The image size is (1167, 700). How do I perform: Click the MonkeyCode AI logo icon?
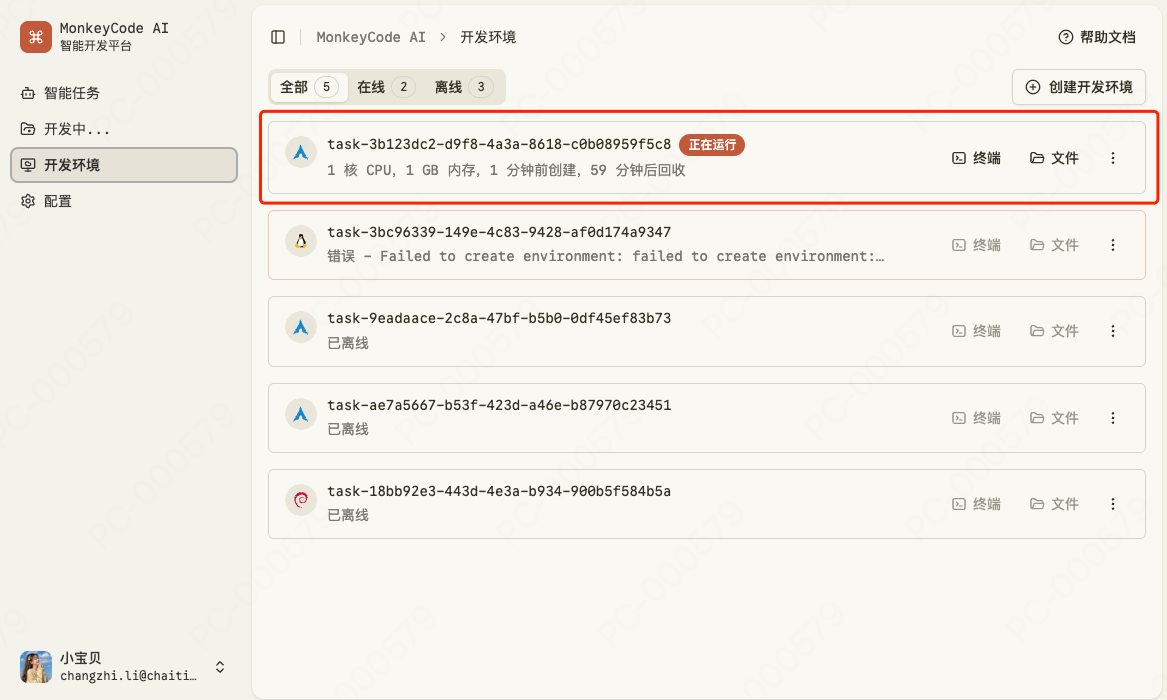pyautogui.click(x=36, y=36)
